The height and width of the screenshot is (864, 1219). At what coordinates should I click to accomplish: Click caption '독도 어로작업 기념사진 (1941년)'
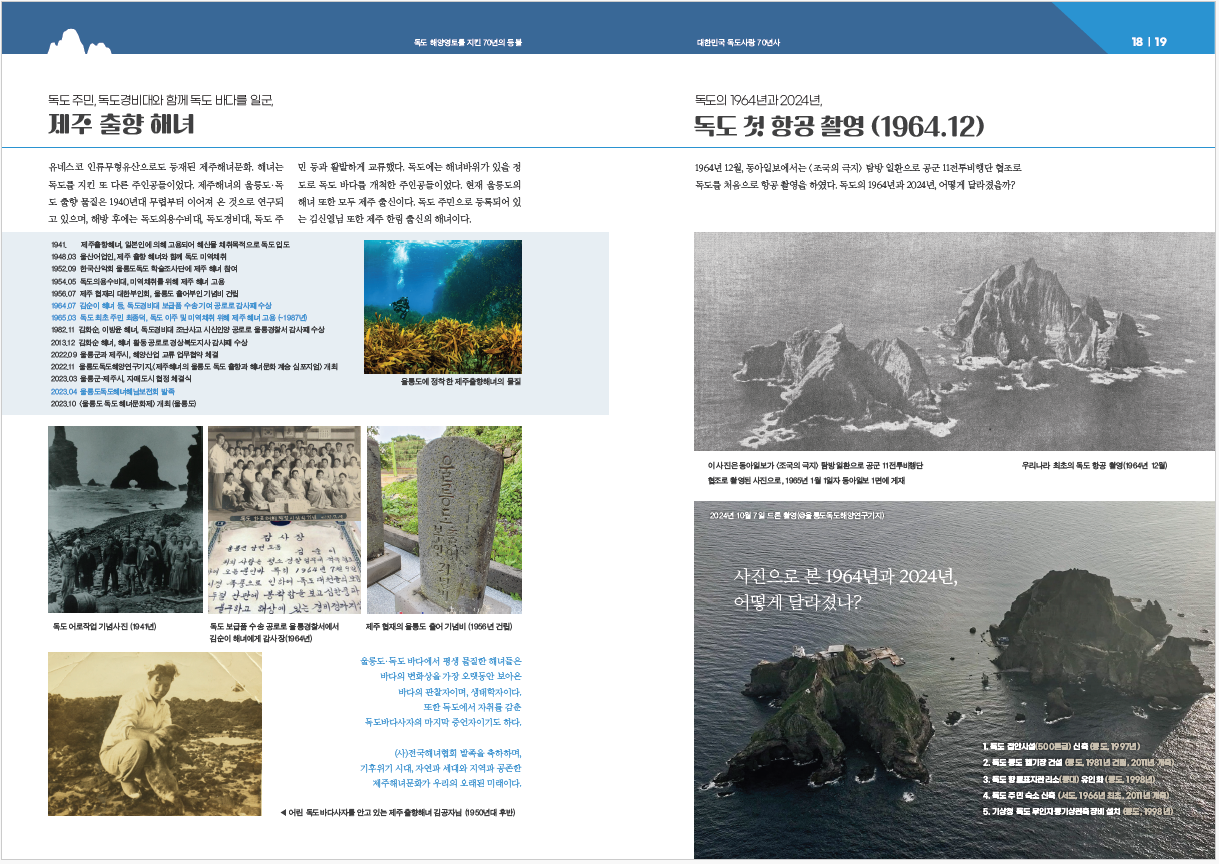(105, 627)
